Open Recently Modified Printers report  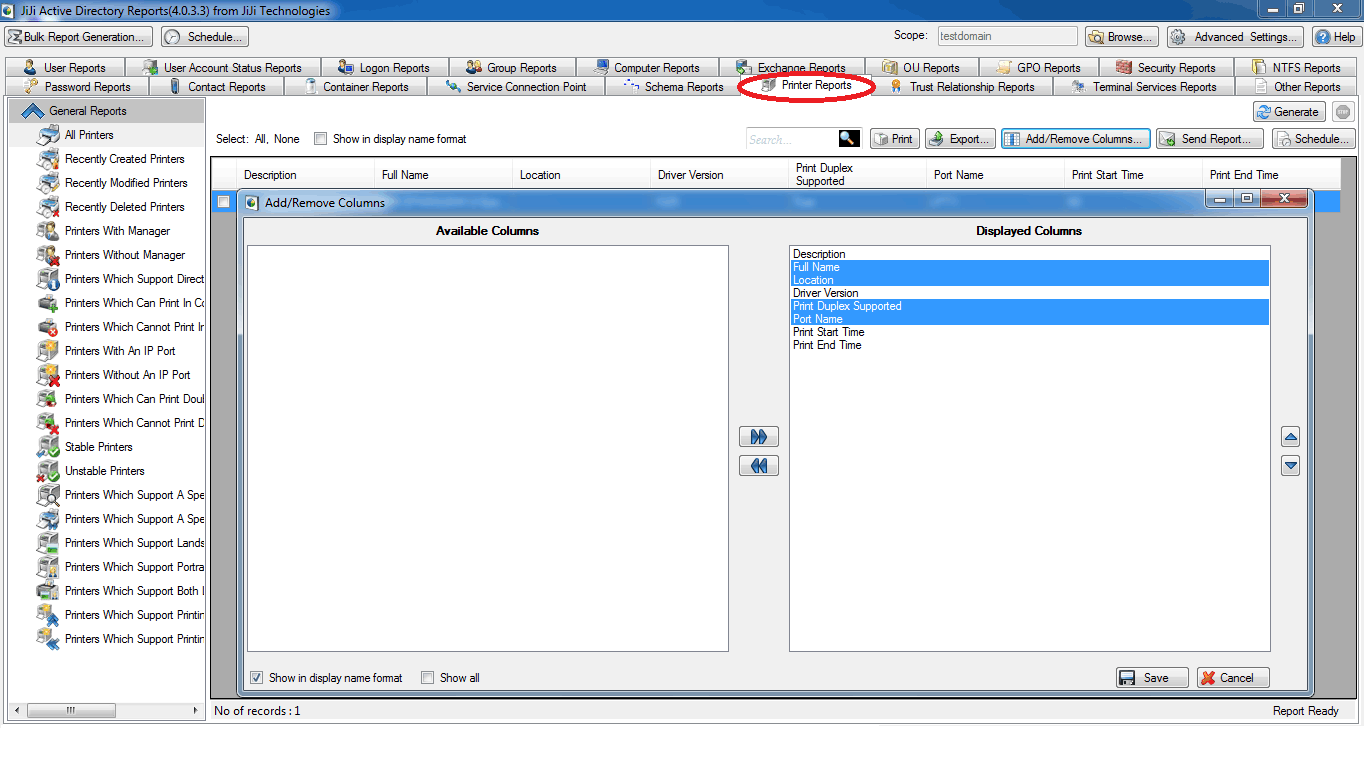(x=126, y=183)
